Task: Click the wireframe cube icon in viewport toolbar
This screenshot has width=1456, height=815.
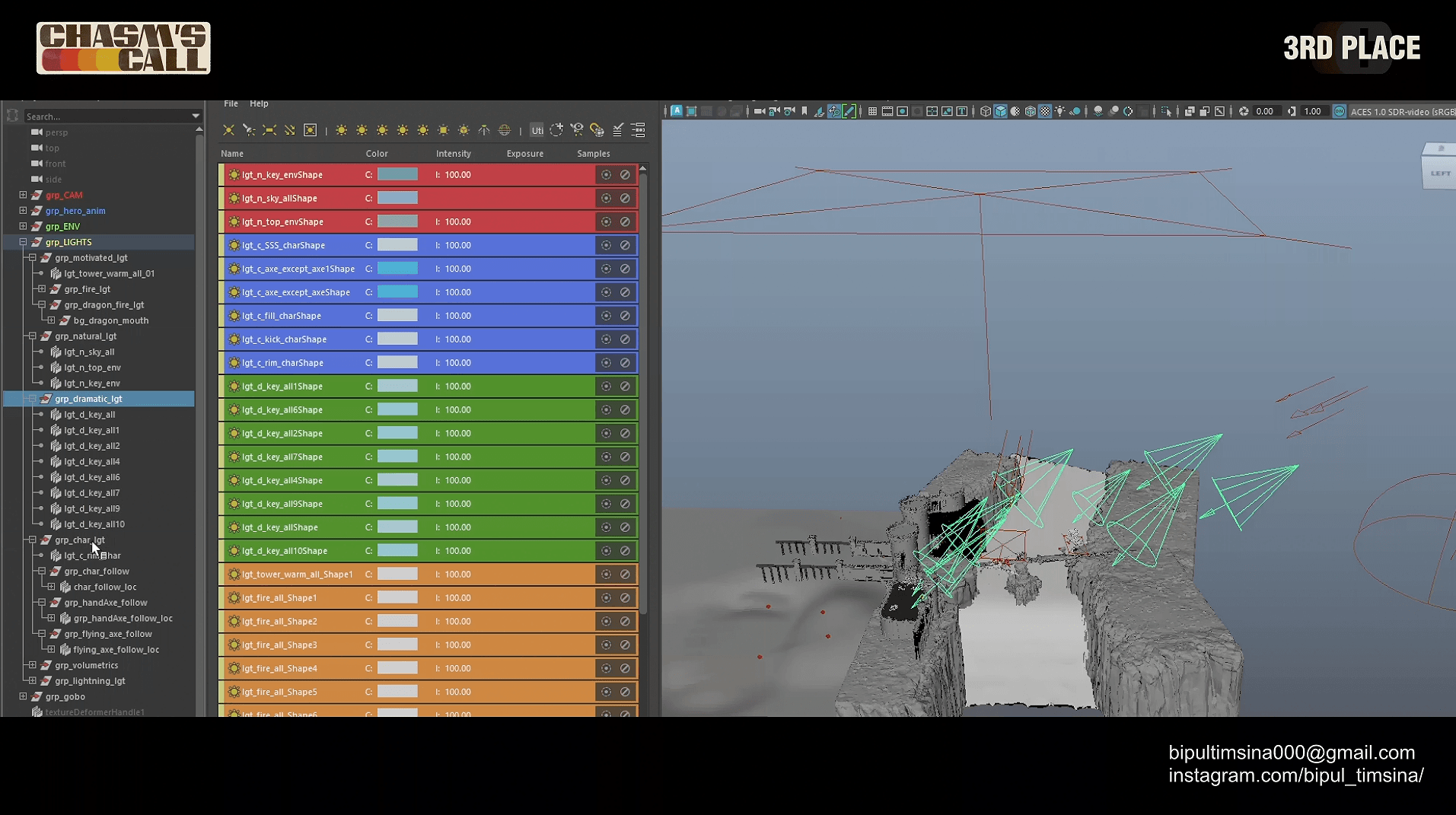Action: click(985, 112)
